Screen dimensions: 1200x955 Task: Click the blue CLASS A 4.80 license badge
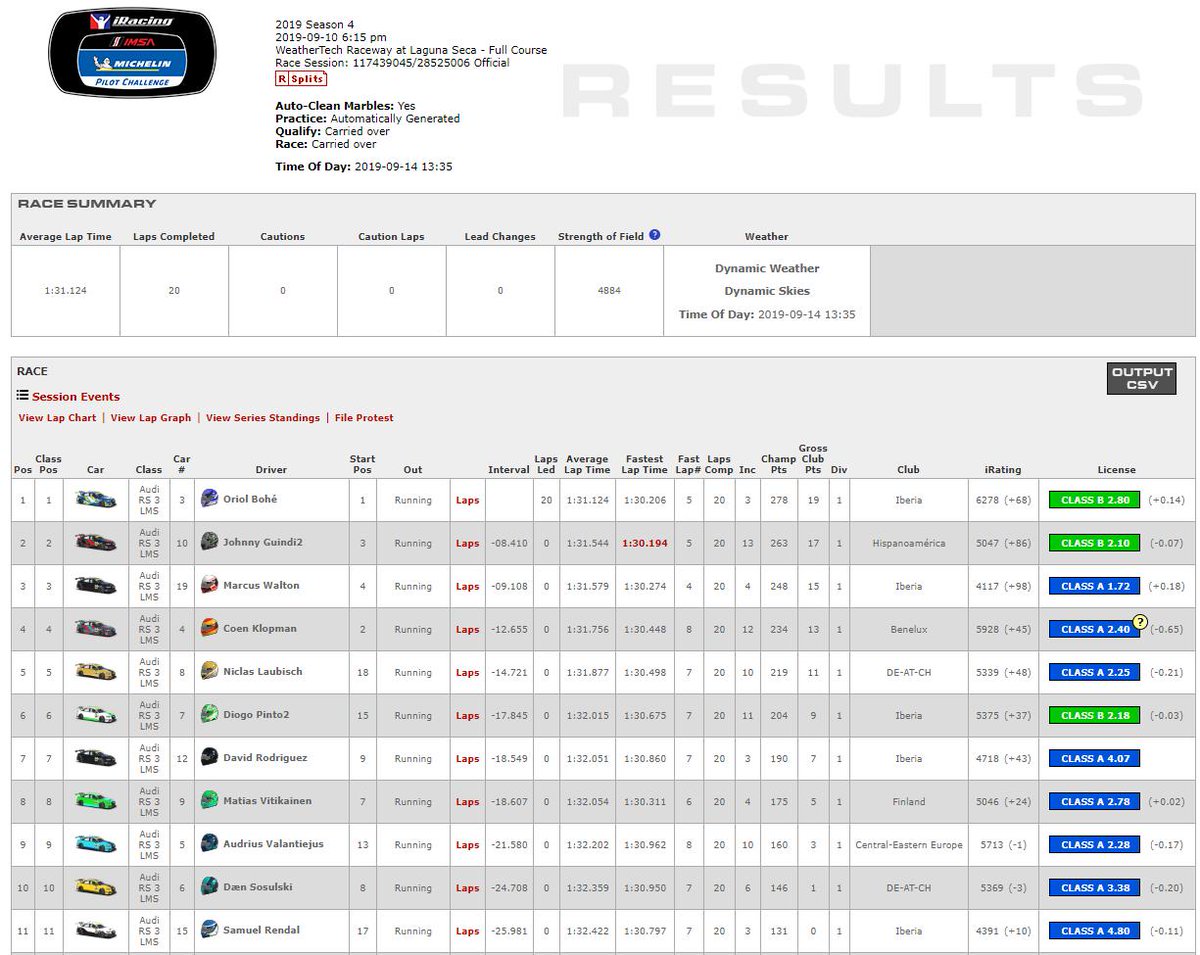[1095, 930]
